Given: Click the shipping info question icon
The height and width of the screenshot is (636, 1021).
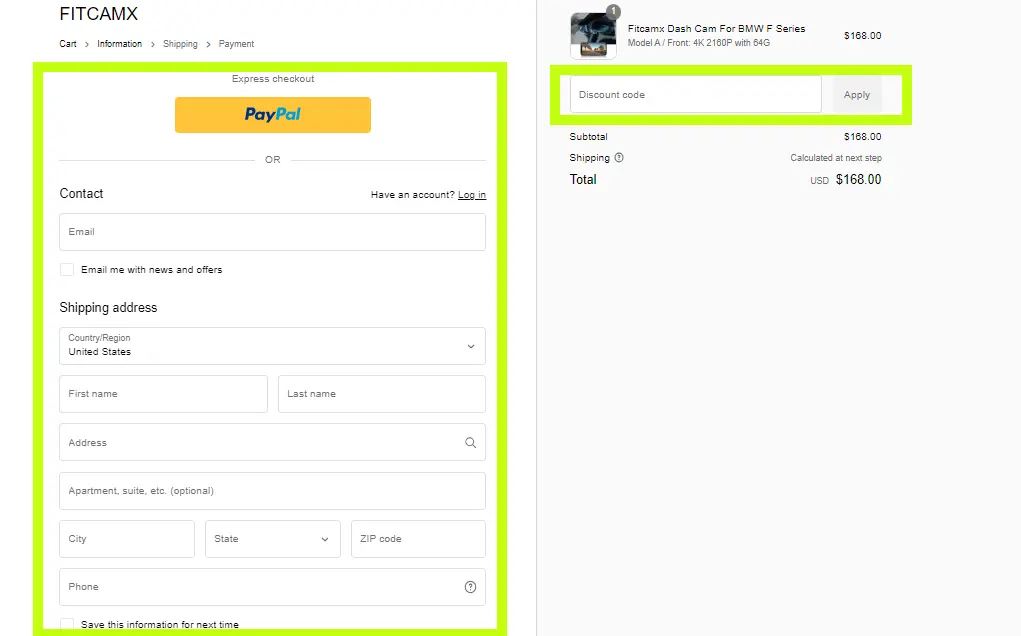Looking at the screenshot, I should pos(619,158).
